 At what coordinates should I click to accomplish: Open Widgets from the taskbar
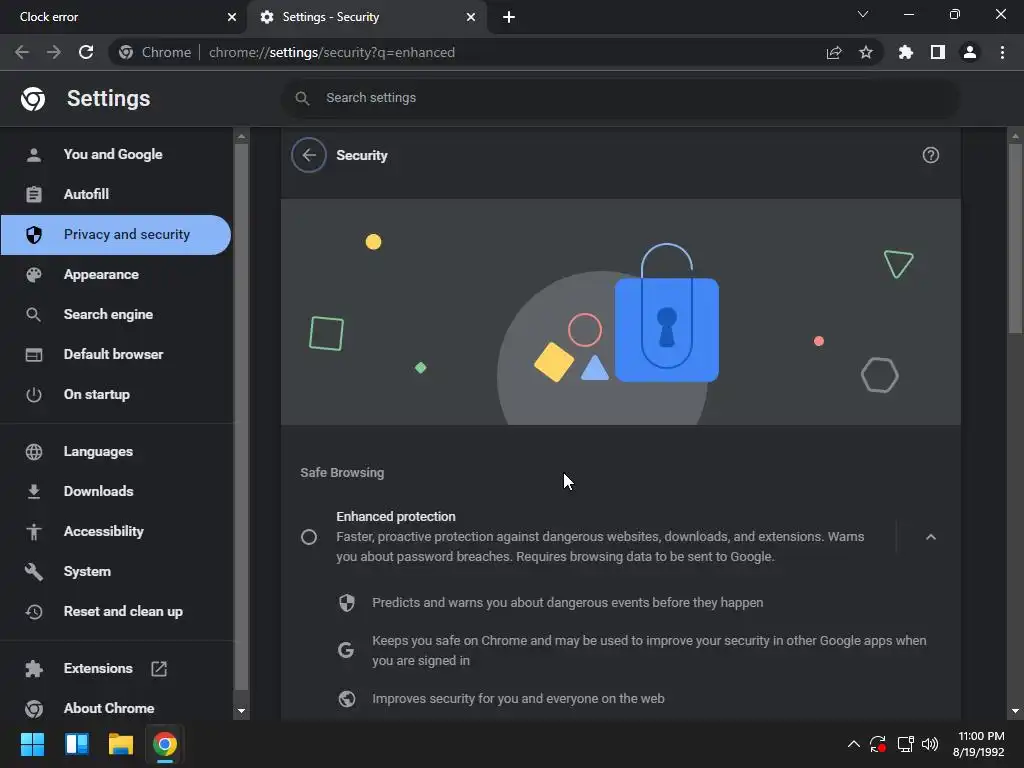pos(77,744)
